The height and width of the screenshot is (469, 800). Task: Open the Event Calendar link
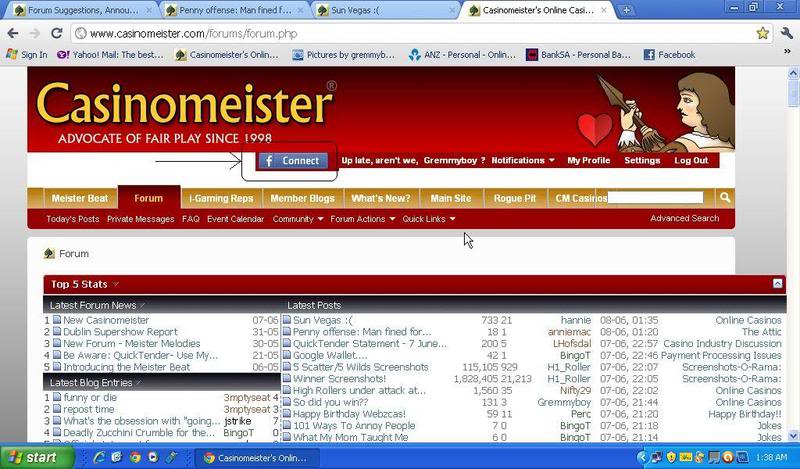click(x=235, y=219)
